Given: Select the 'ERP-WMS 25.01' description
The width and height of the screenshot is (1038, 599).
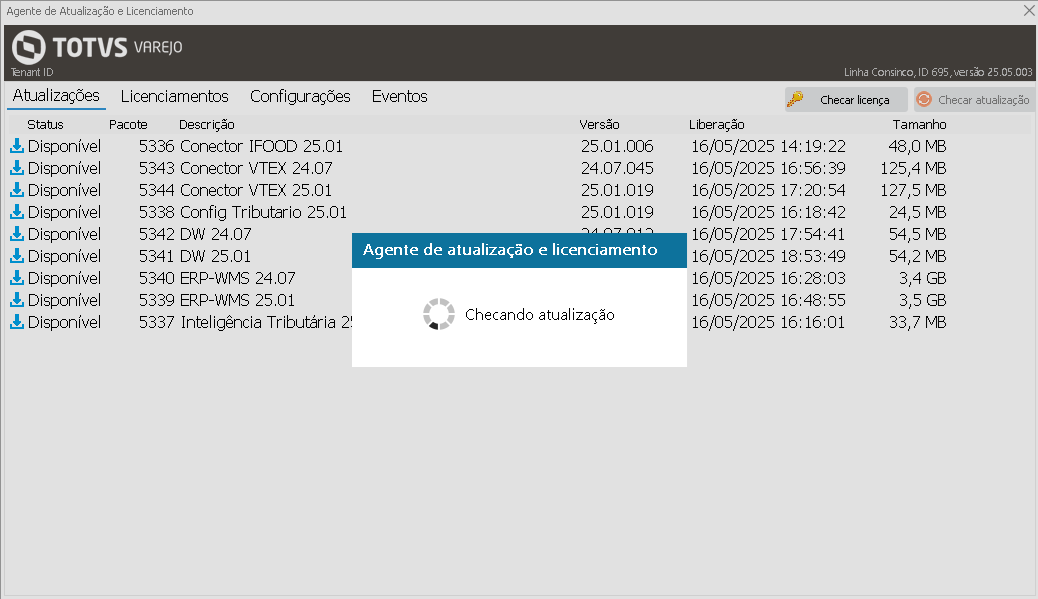Looking at the screenshot, I should tap(237, 300).
